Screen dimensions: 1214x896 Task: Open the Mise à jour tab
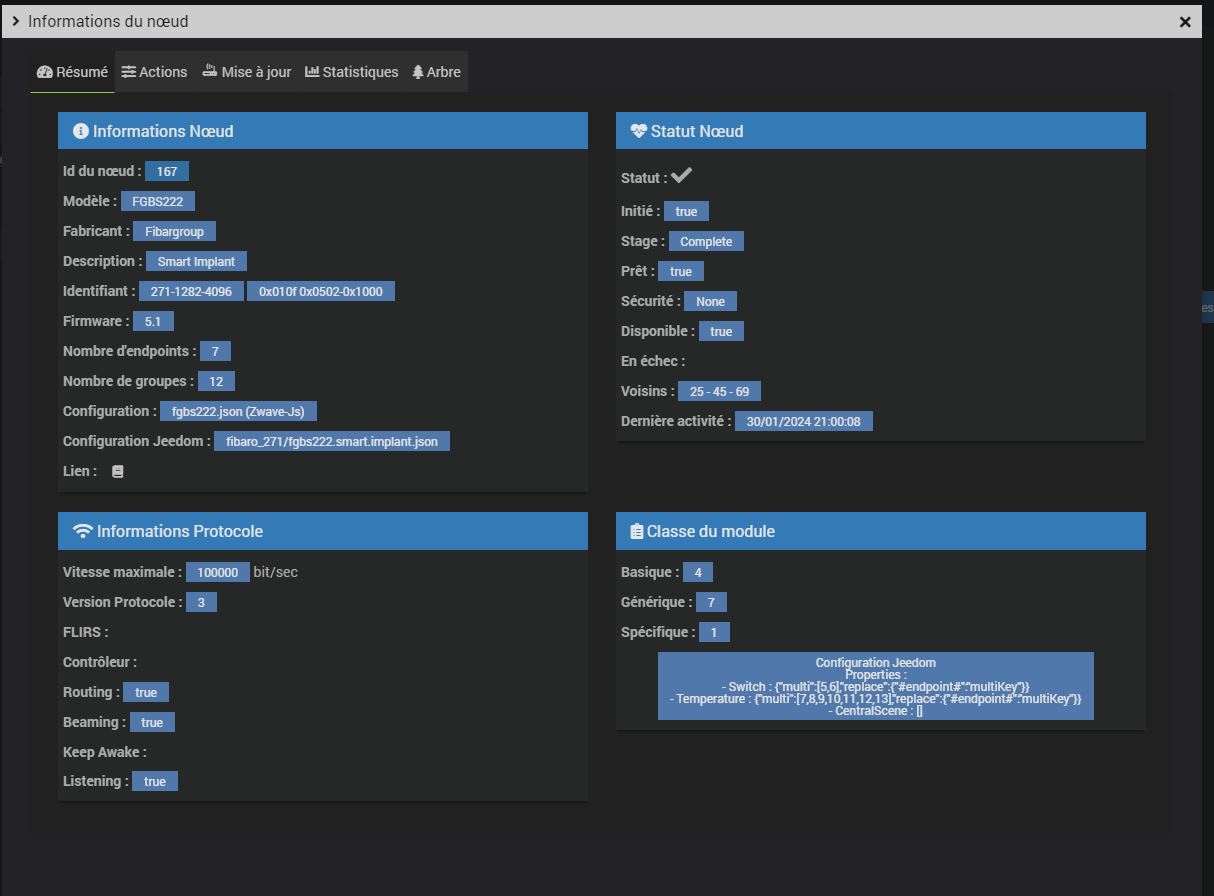point(246,72)
